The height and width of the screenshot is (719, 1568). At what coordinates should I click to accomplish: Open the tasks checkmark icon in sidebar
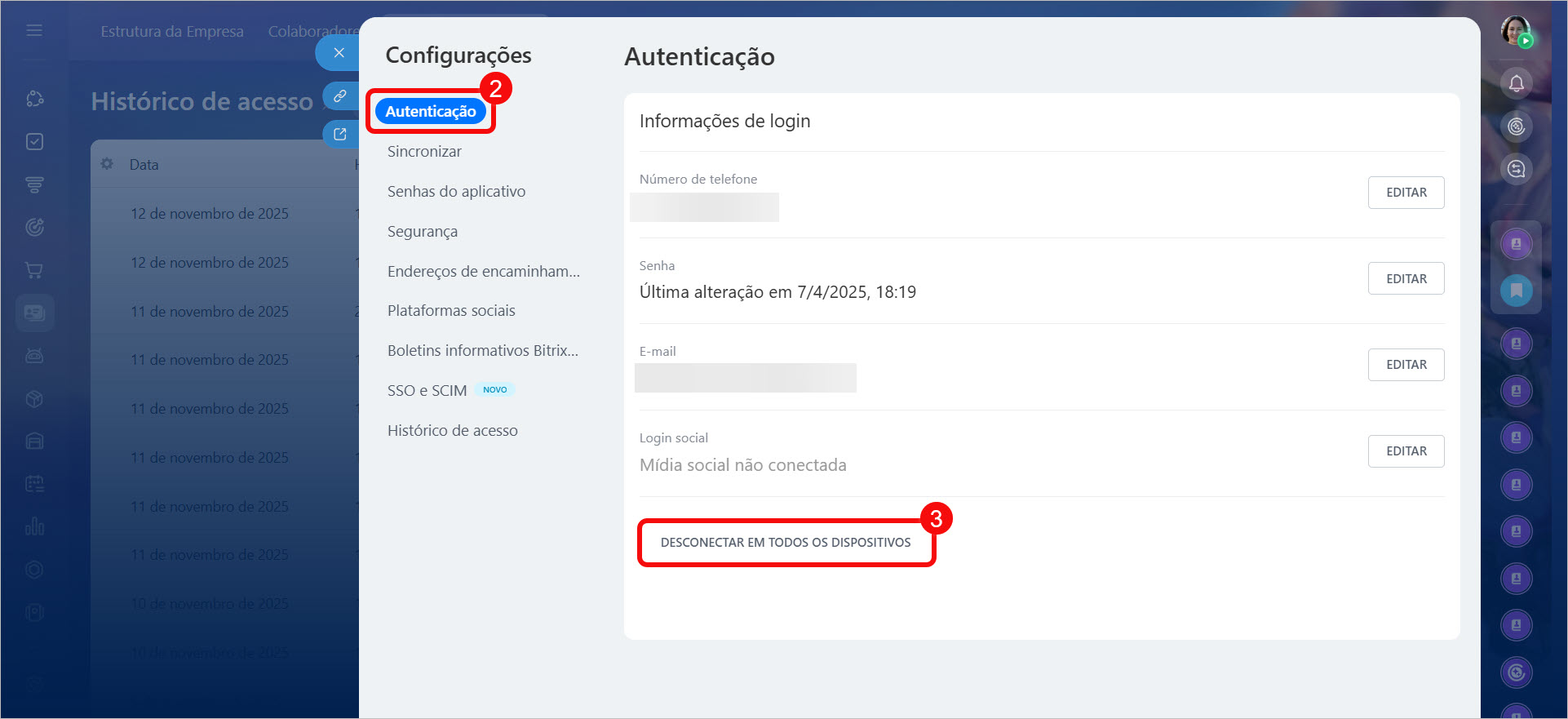[x=34, y=142]
